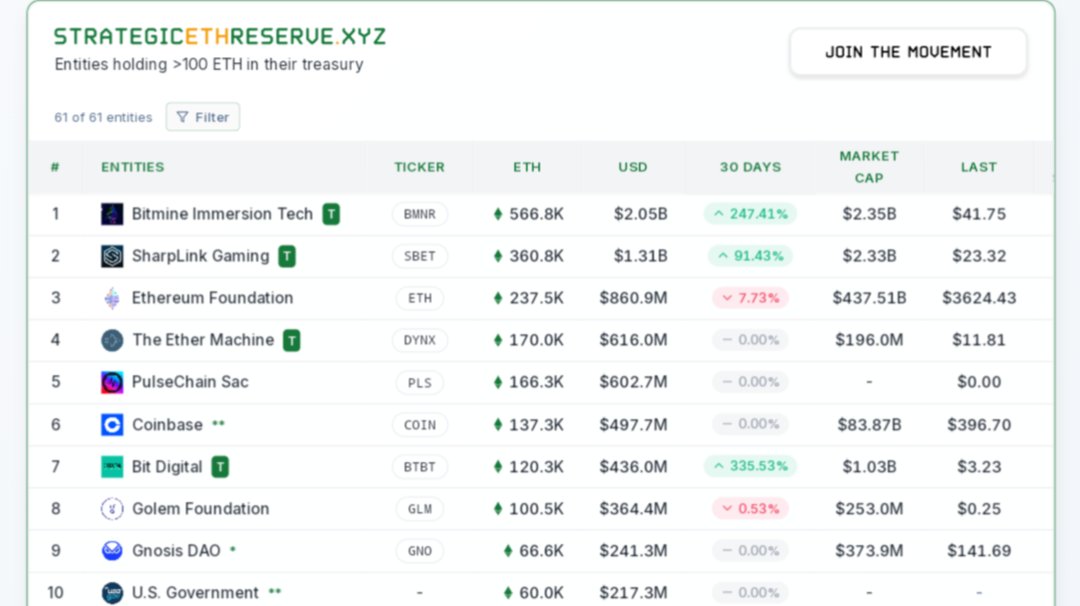This screenshot has height=606, width=1080.
Task: Click the green dots next to Coinbase
Action: [218, 424]
